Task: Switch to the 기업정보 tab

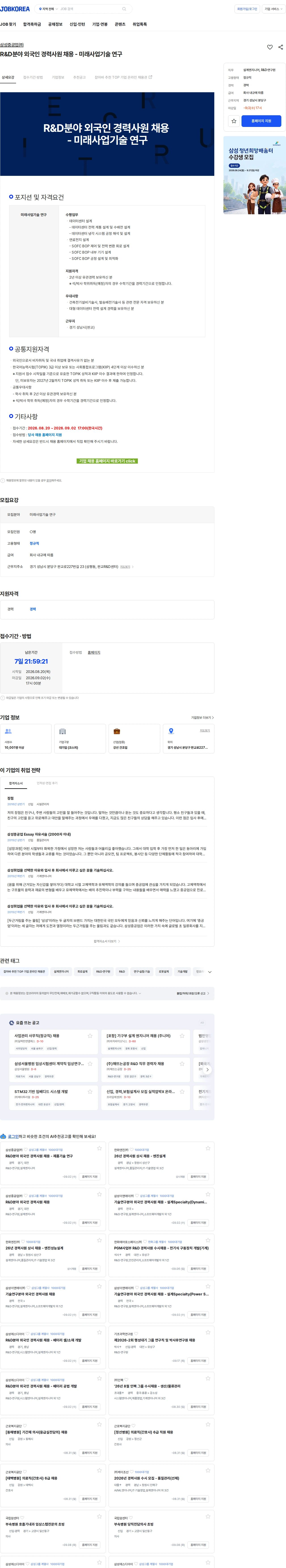Action: click(58, 77)
